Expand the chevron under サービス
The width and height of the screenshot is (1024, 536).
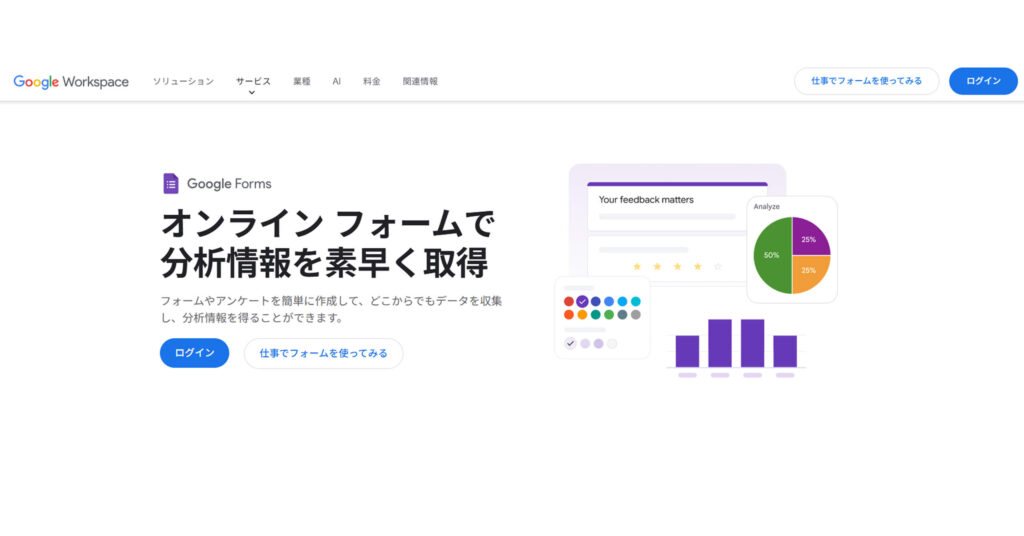click(252, 93)
